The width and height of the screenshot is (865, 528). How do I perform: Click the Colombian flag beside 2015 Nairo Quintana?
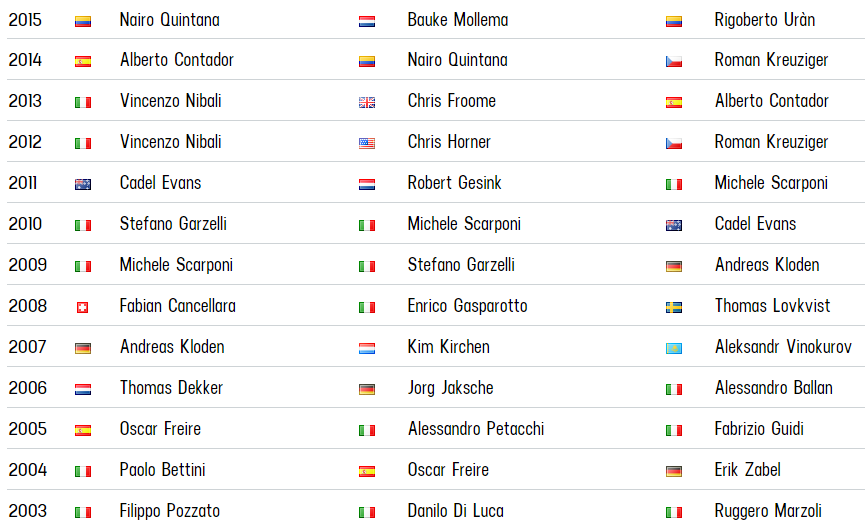(x=83, y=22)
